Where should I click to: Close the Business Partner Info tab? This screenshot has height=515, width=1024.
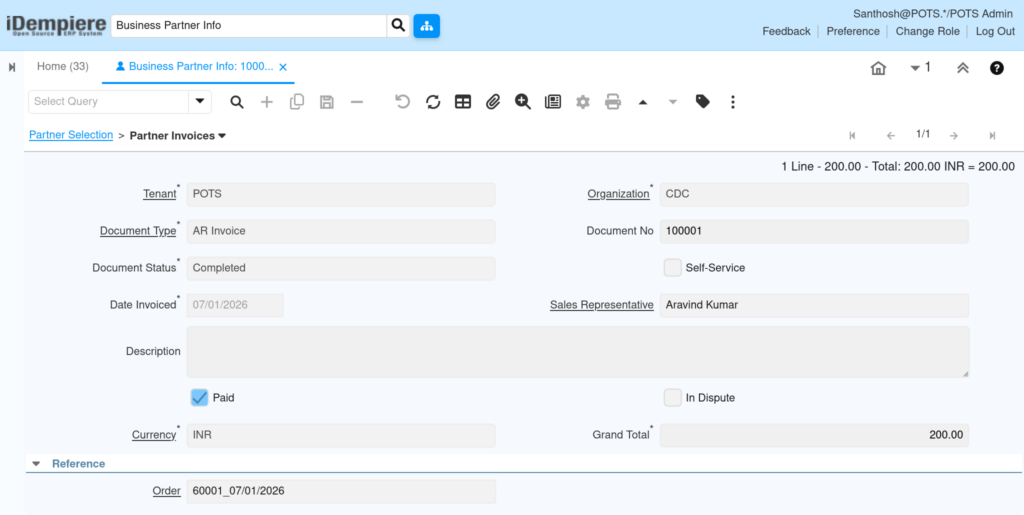click(x=283, y=67)
